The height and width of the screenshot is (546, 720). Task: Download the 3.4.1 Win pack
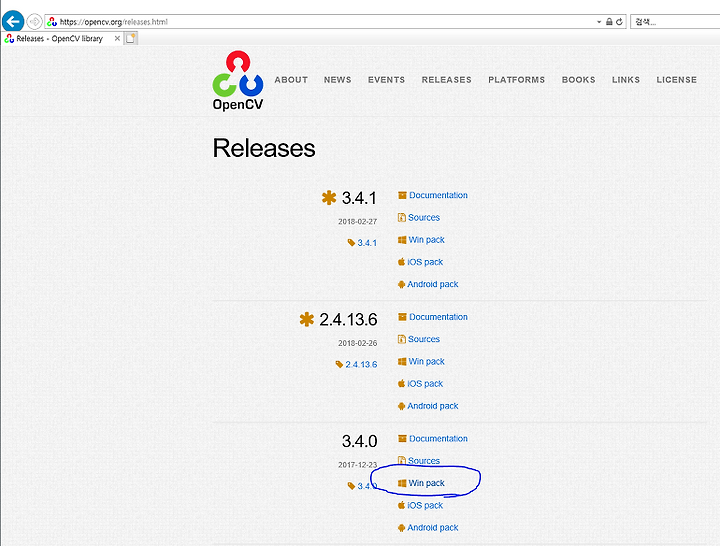click(427, 240)
